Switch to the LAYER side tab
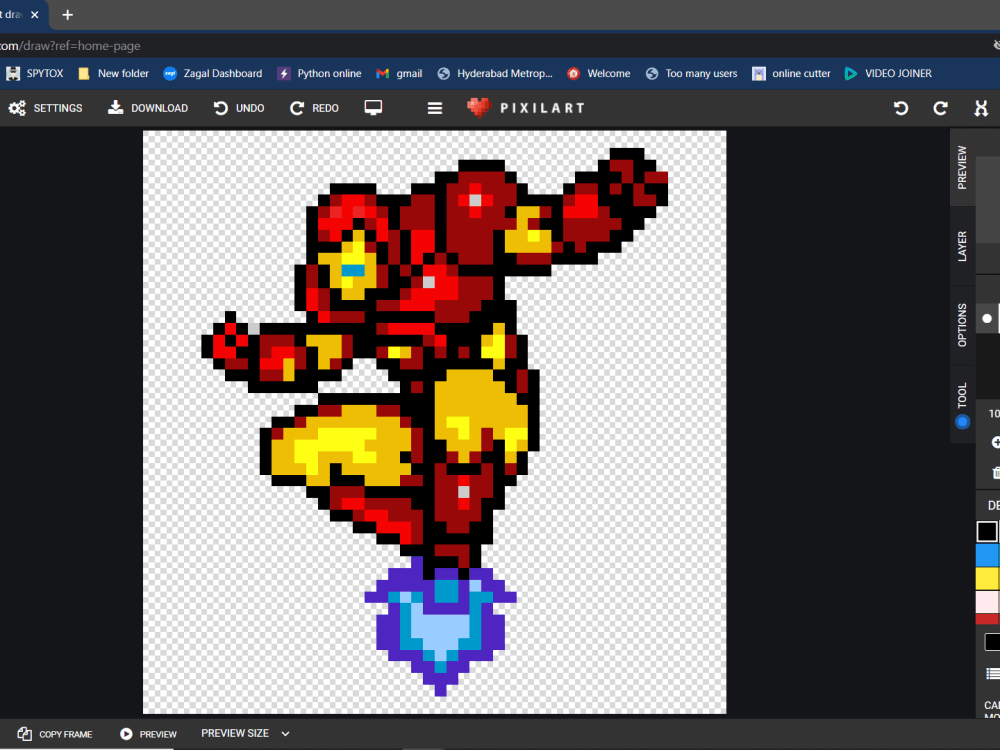This screenshot has height=750, width=1000. click(962, 246)
